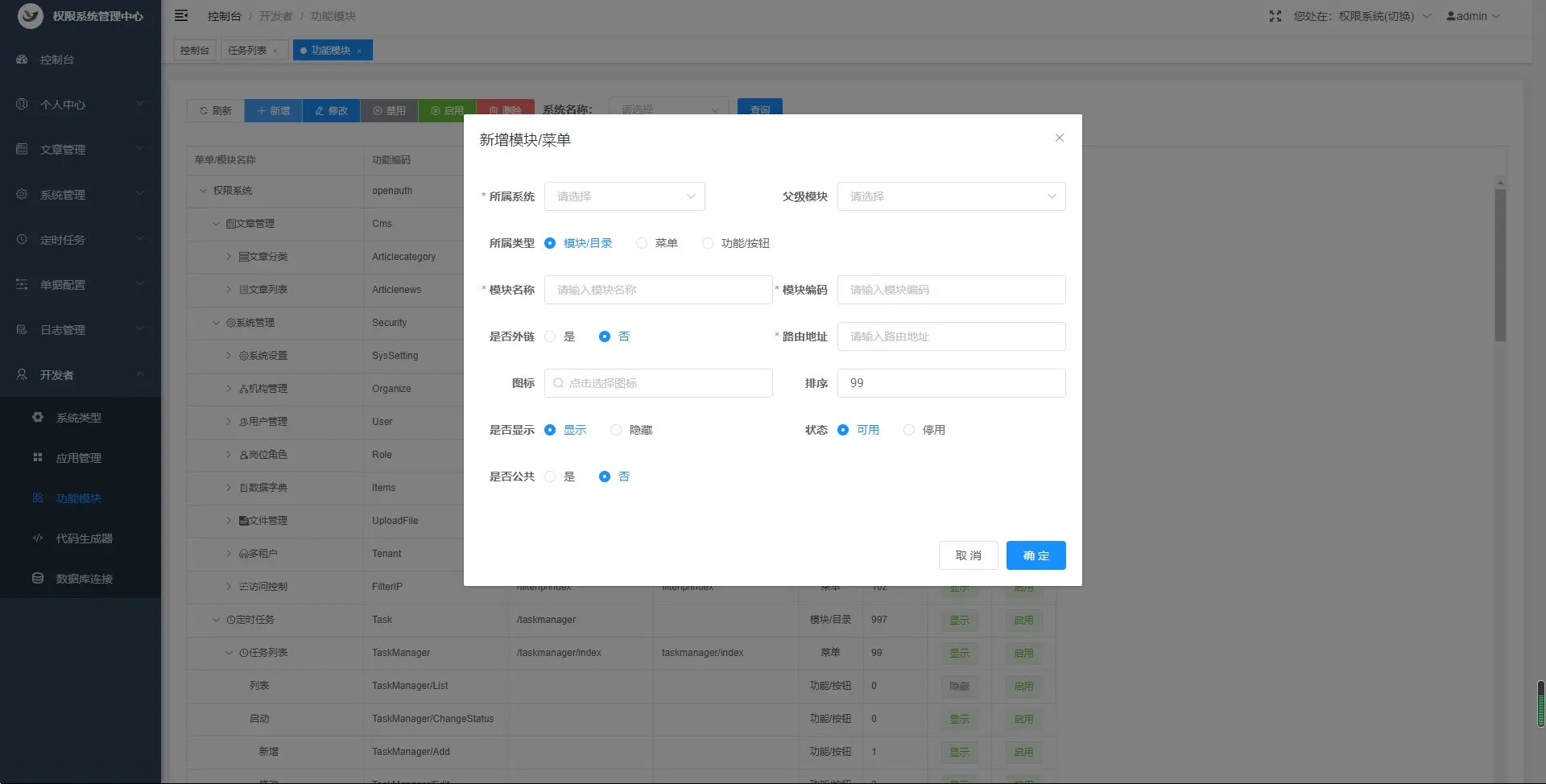
Task: Select the 菜单 radio option for 所属类型
Action: [642, 243]
